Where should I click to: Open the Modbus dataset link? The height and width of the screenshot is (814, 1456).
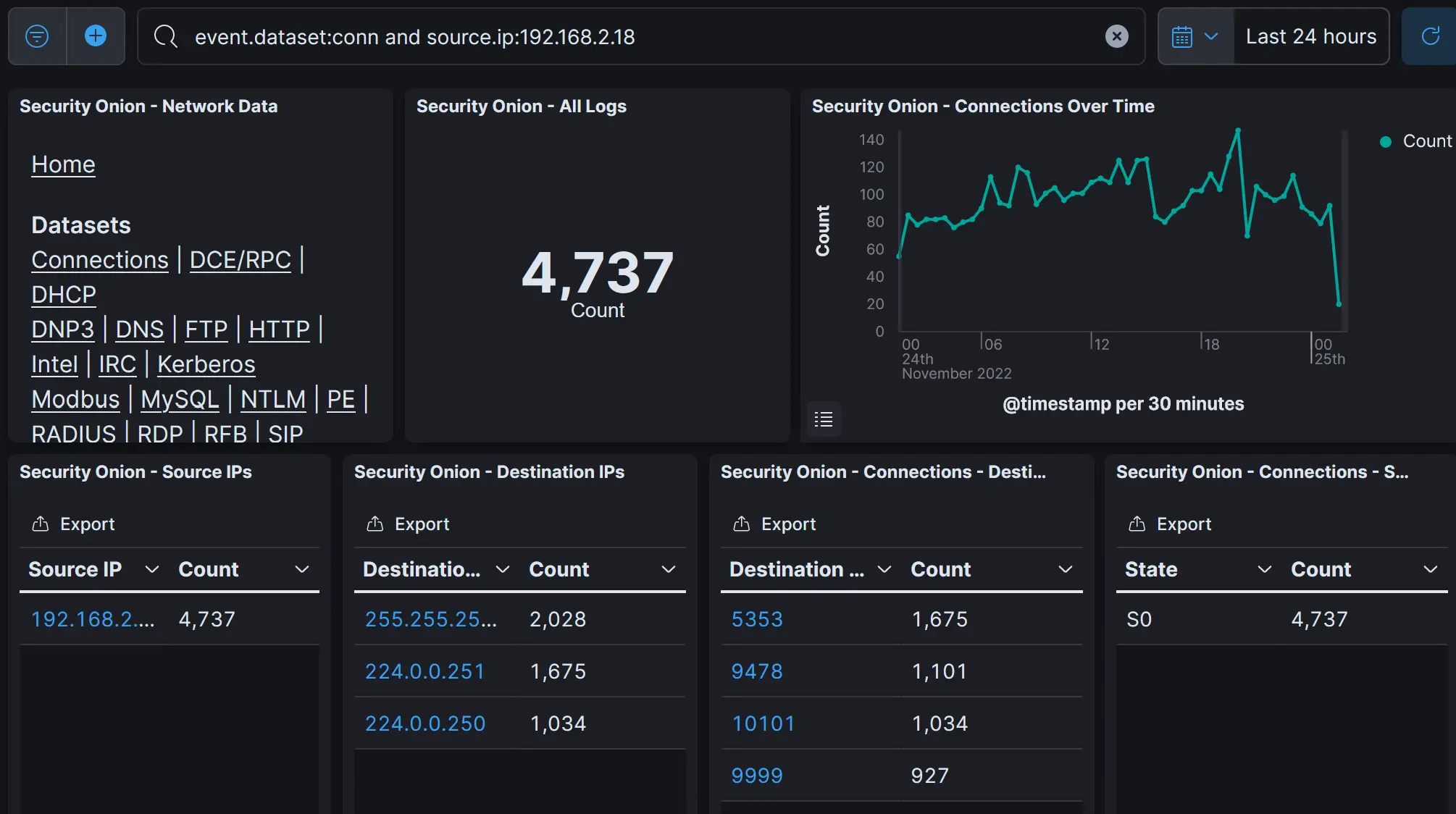(75, 399)
